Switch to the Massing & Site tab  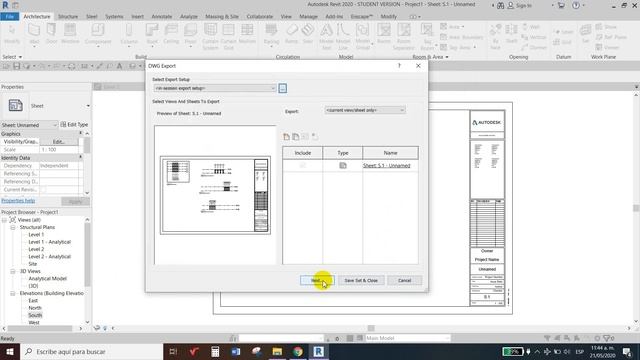[x=222, y=17]
